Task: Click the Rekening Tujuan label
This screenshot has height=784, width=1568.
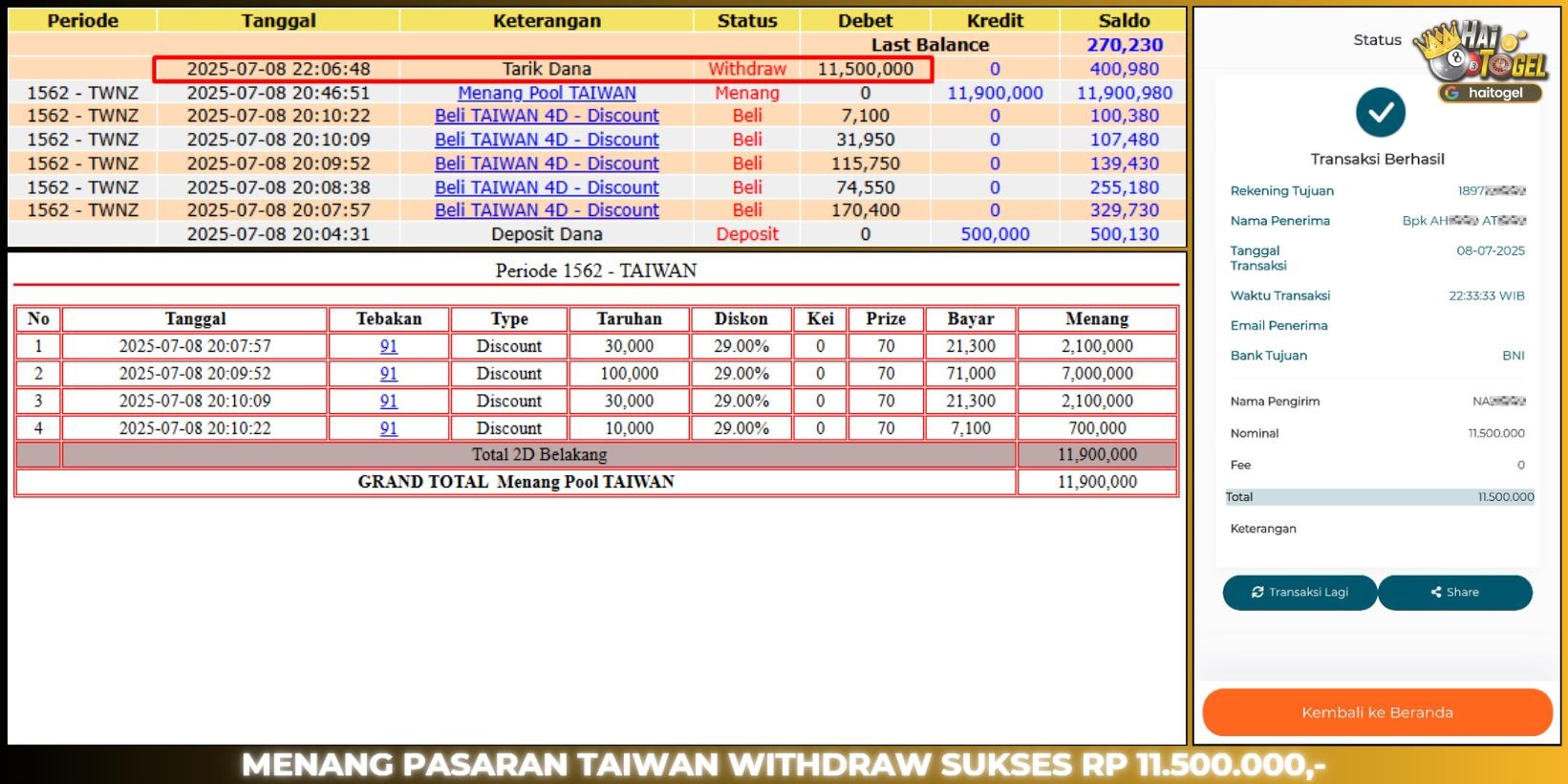Action: pos(1281,191)
